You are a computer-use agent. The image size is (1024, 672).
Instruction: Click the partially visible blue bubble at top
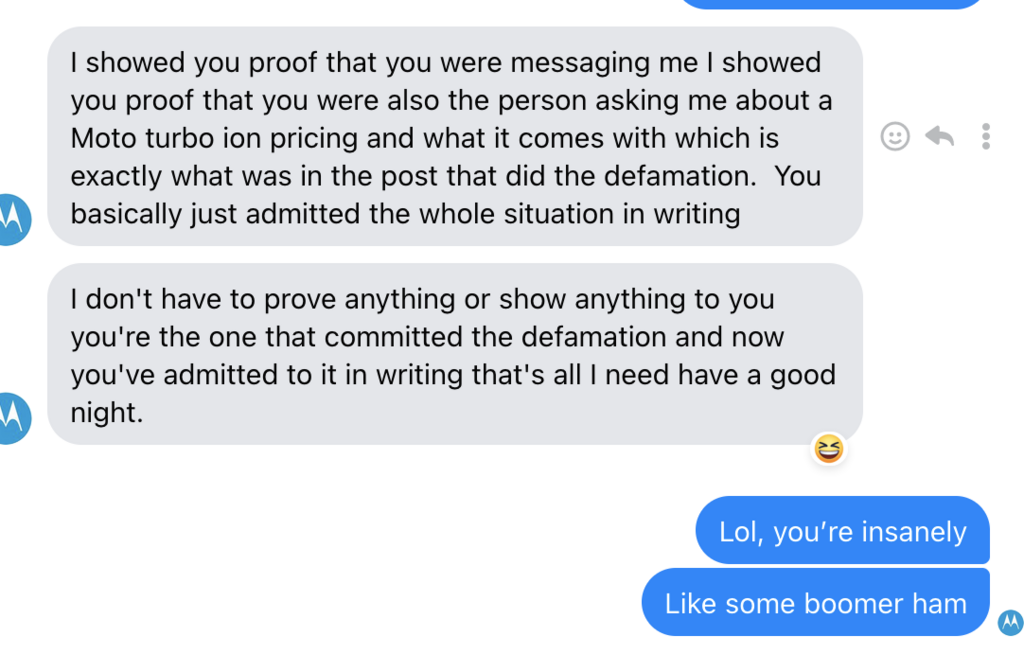pos(832,3)
